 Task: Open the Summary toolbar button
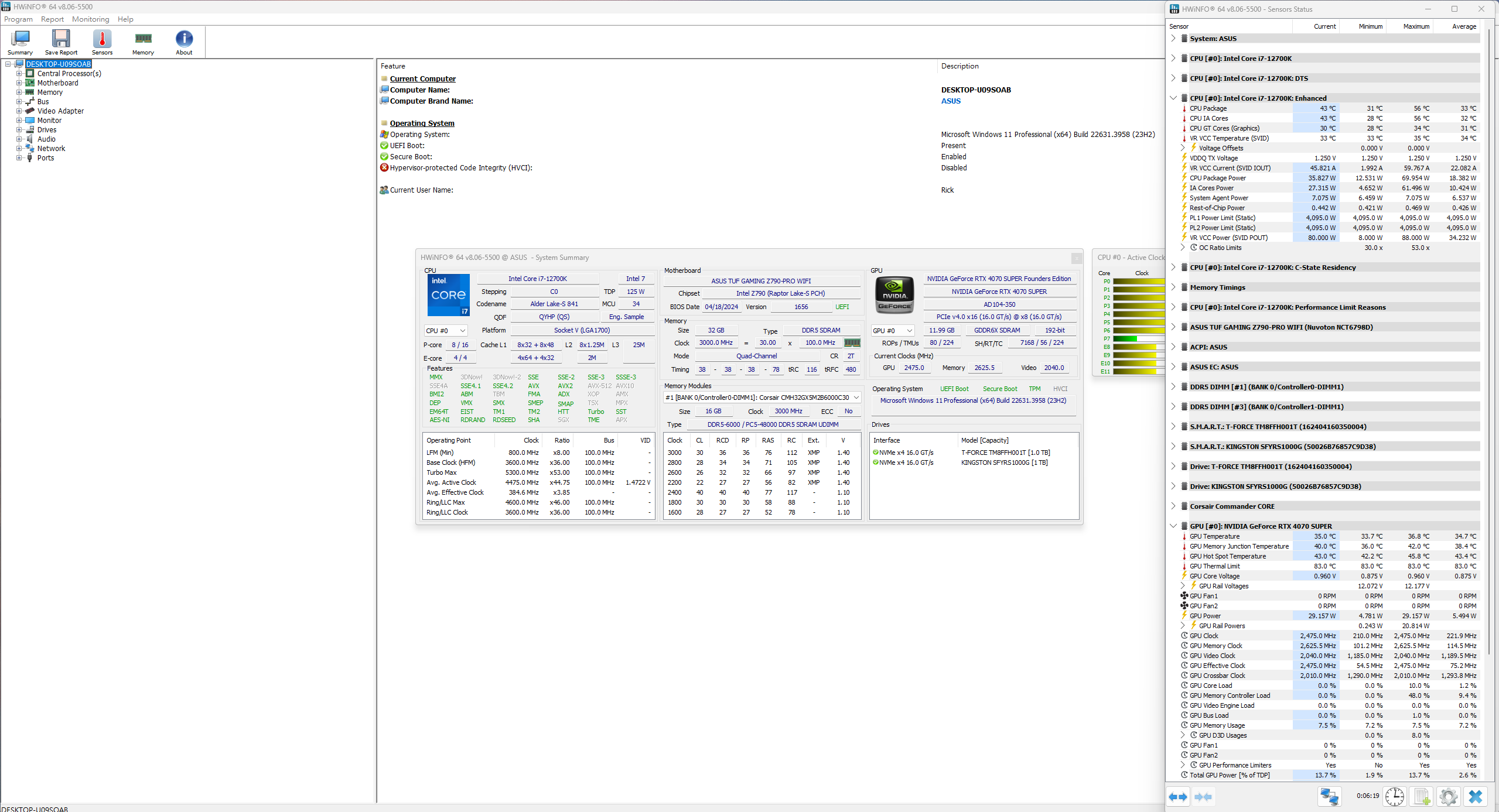[x=20, y=42]
